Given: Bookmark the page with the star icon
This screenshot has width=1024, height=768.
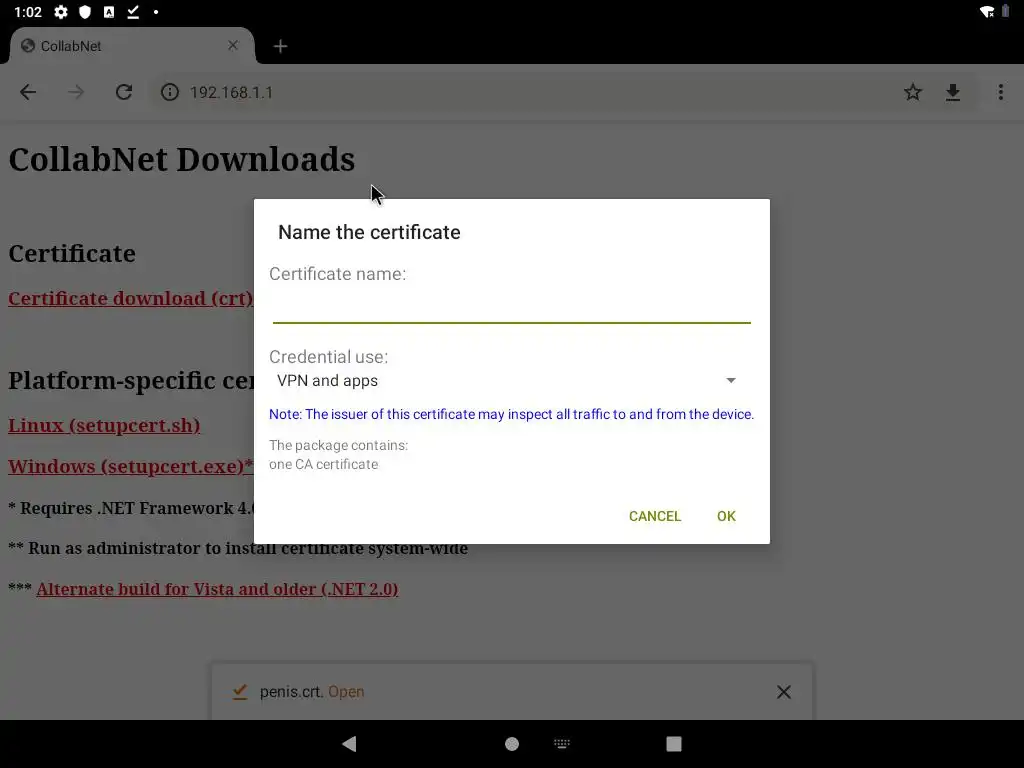Looking at the screenshot, I should tap(913, 92).
